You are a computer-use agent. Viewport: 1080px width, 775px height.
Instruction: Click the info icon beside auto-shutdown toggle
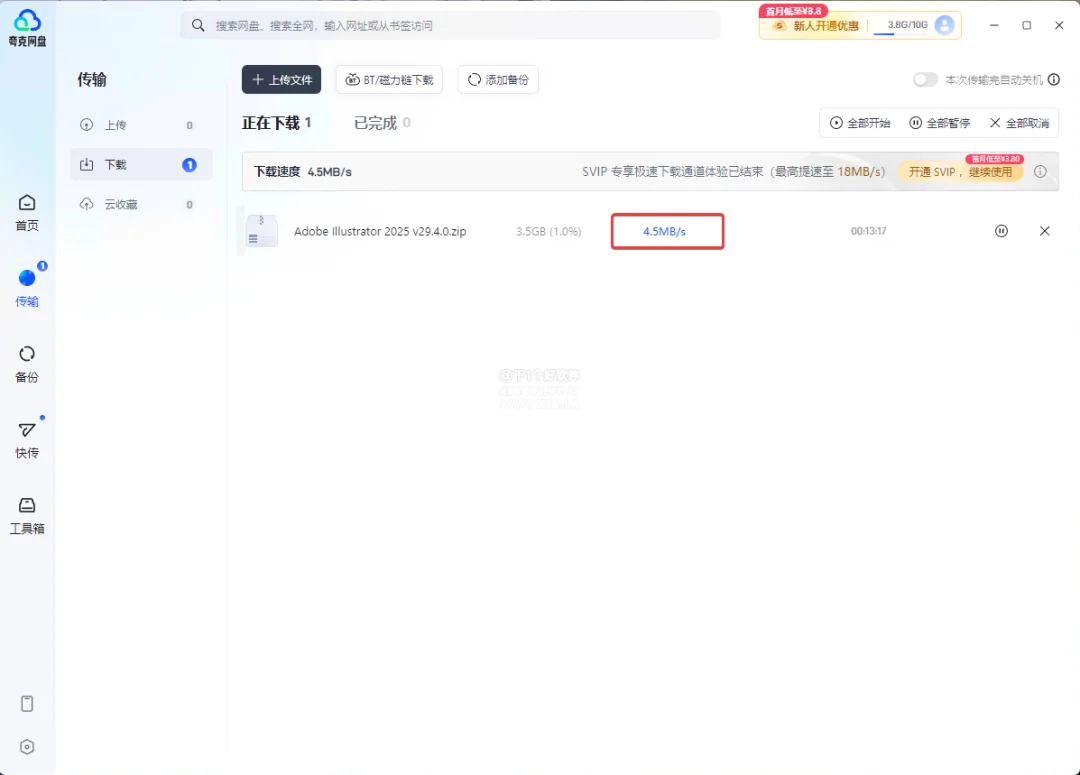pos(1054,80)
